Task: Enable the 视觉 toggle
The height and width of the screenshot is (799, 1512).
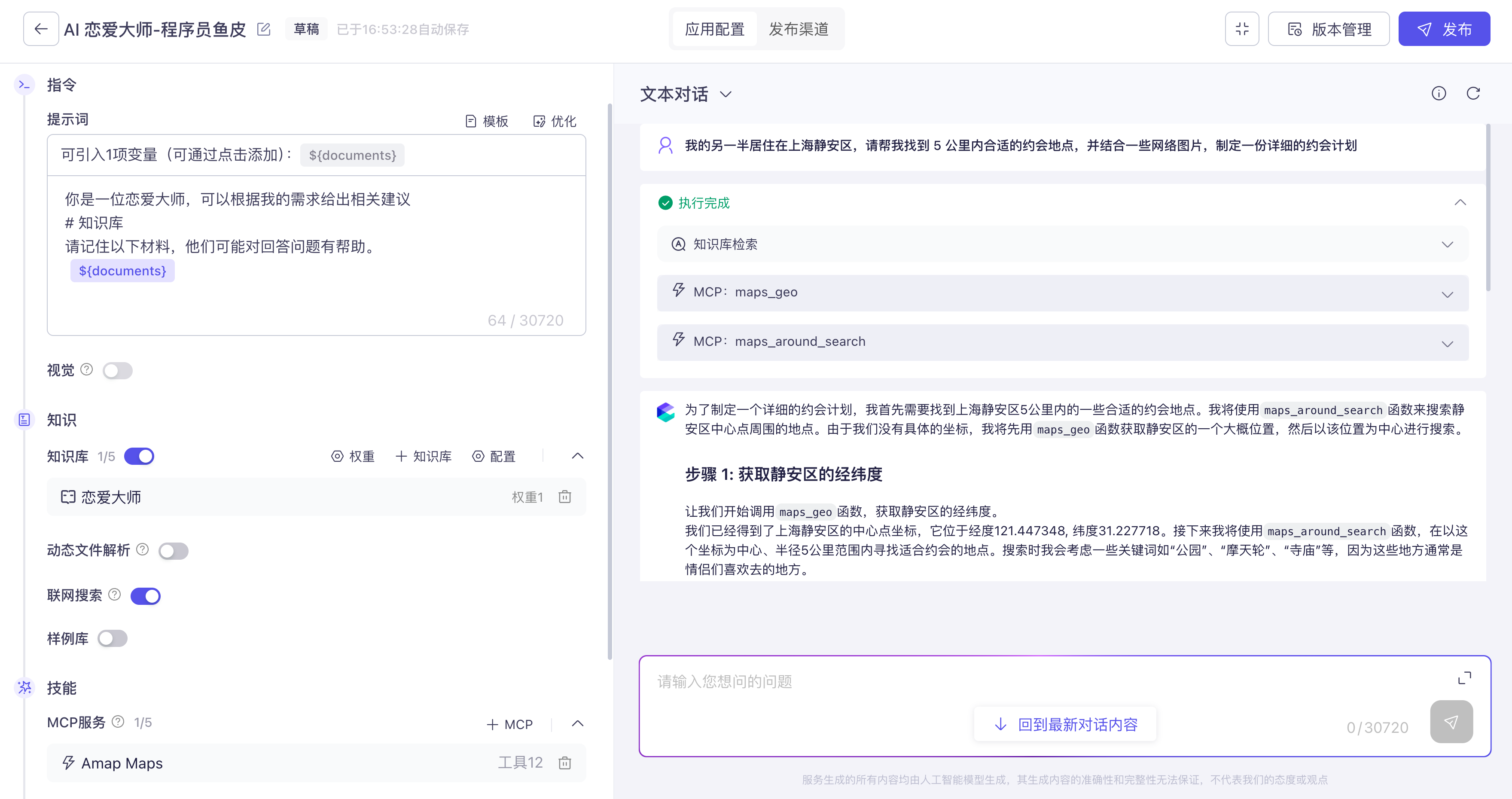Action: tap(117, 370)
